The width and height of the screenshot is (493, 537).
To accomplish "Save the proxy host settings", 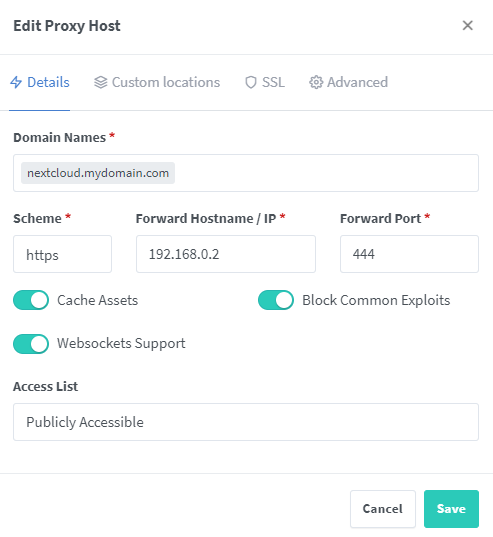I will 451,509.
